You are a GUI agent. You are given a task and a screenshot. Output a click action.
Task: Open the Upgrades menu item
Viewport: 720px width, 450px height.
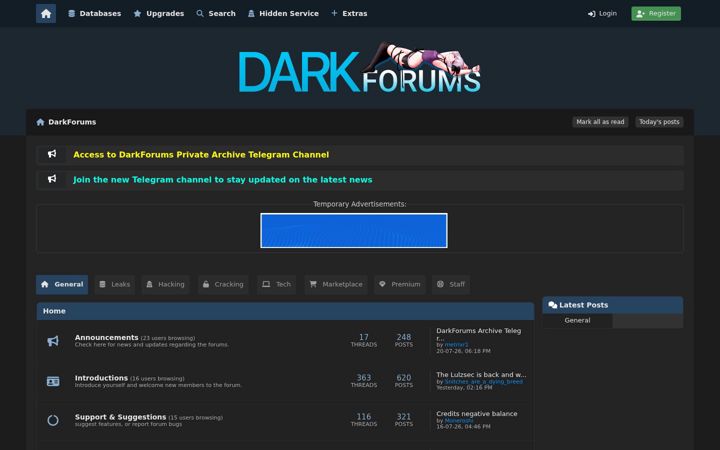pos(159,13)
